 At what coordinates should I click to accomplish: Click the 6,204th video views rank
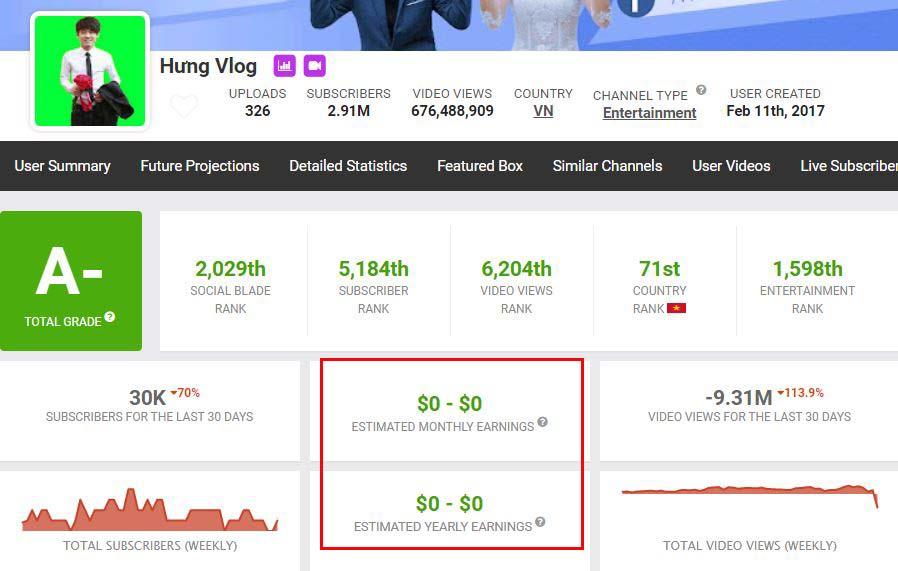(517, 269)
